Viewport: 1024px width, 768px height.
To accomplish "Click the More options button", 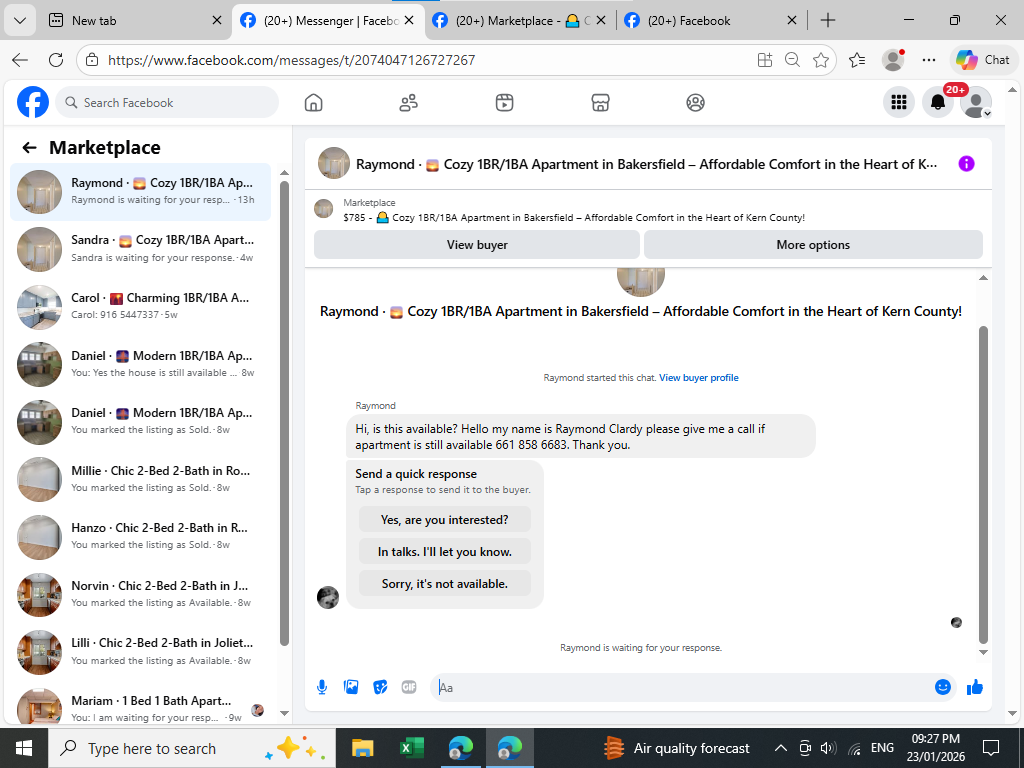I will 813,245.
